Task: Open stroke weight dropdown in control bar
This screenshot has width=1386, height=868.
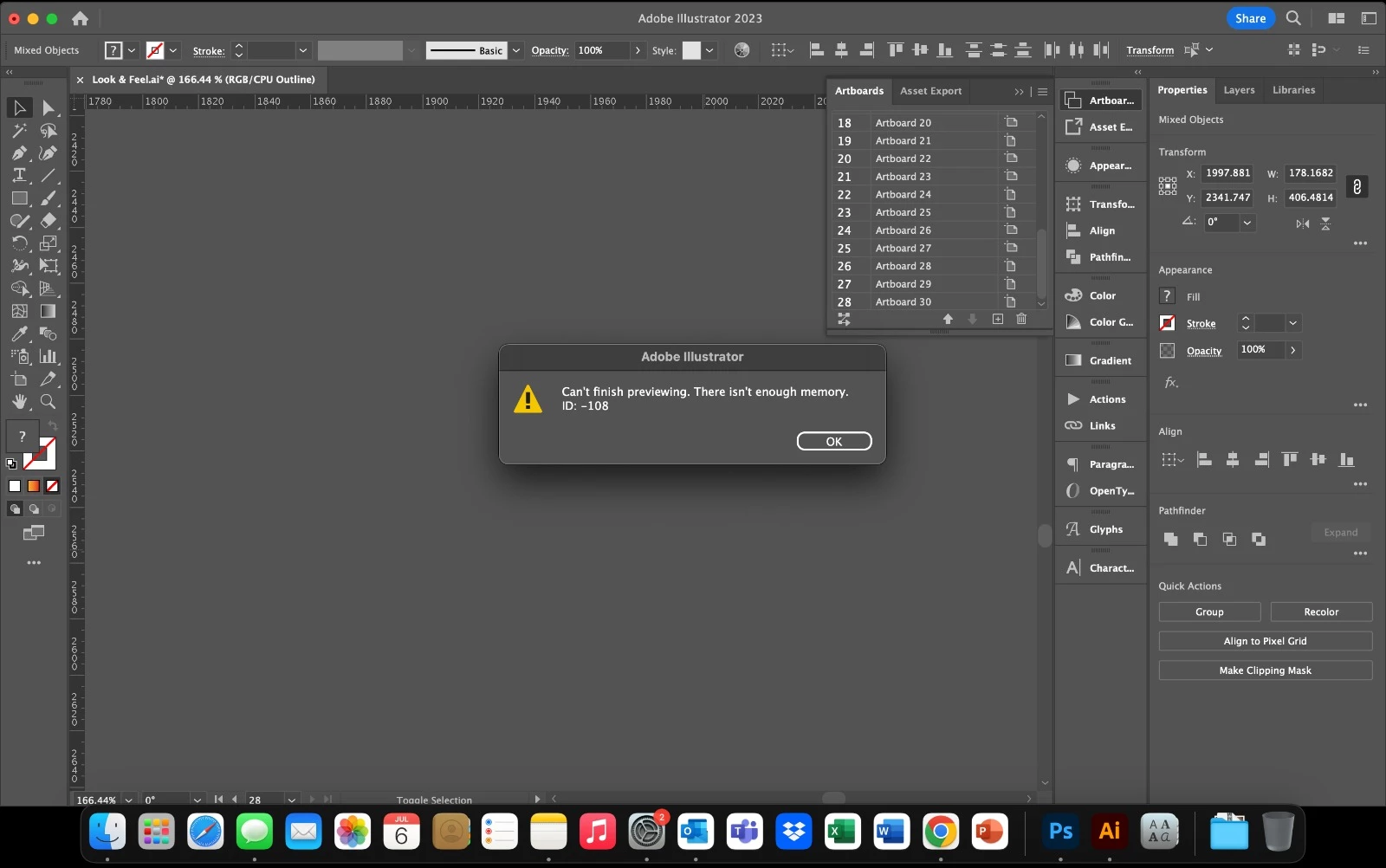Action: tap(303, 50)
